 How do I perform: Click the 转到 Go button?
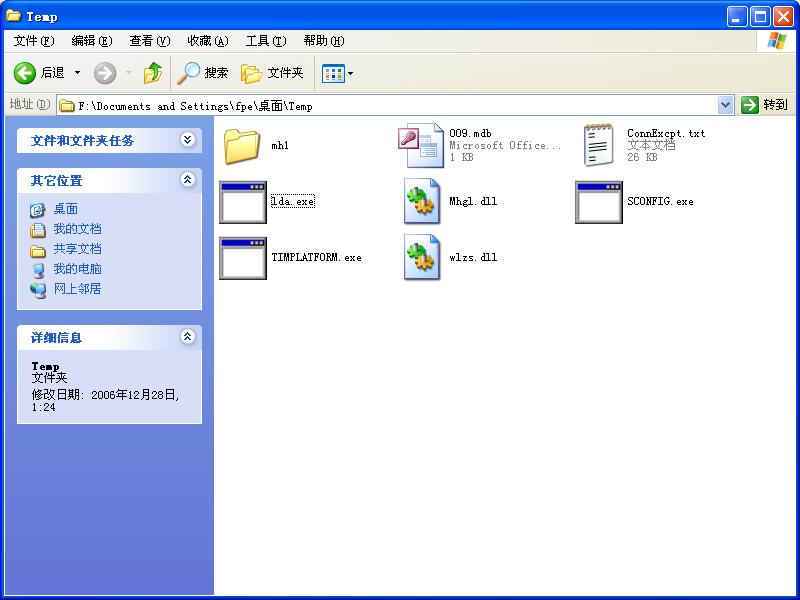pyautogui.click(x=764, y=105)
